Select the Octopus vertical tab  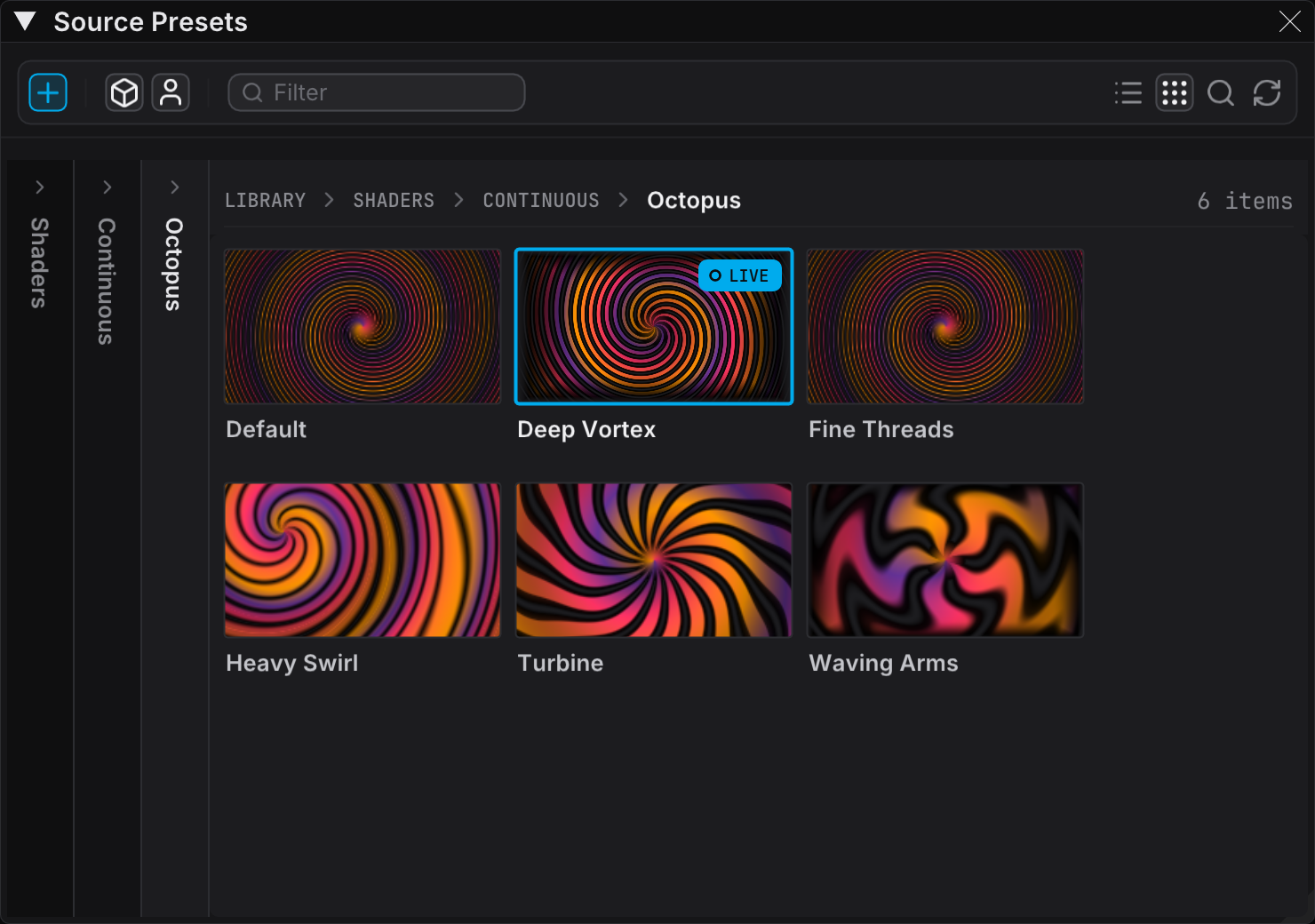tap(175, 264)
